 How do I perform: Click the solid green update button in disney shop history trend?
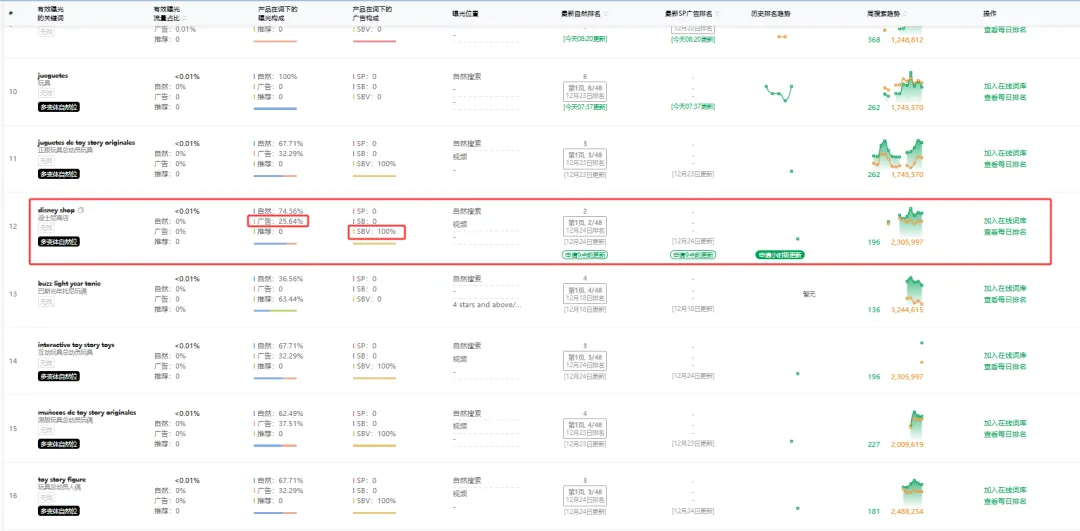coord(781,255)
